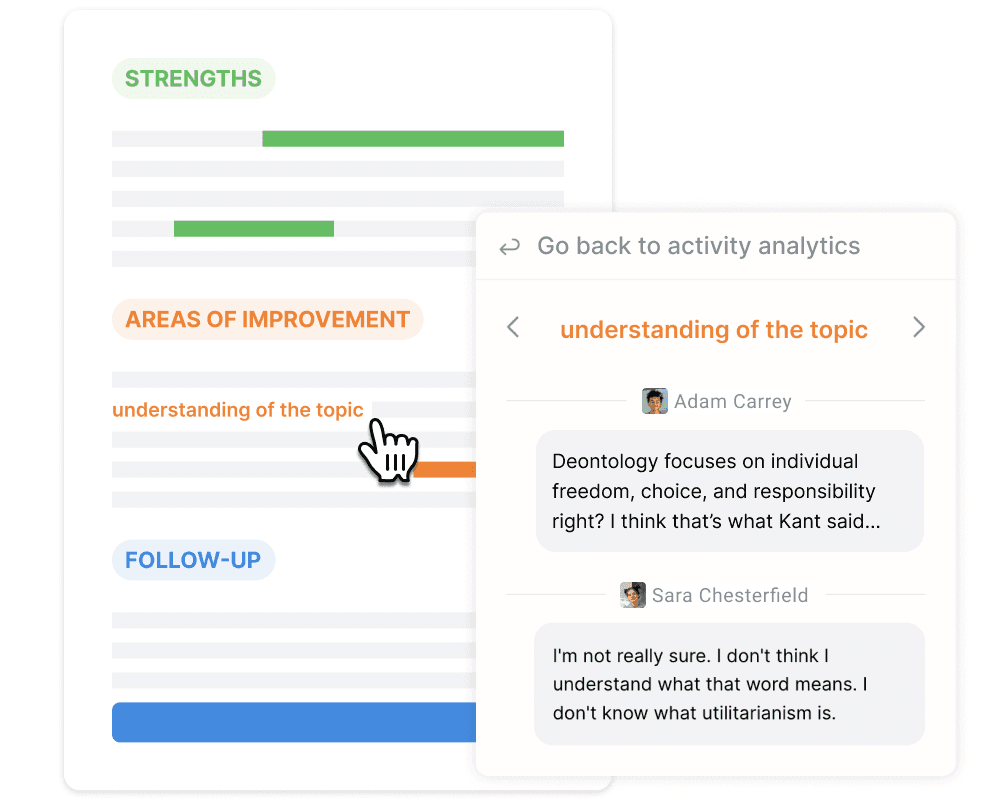Open the understanding of the topic link

(x=238, y=409)
